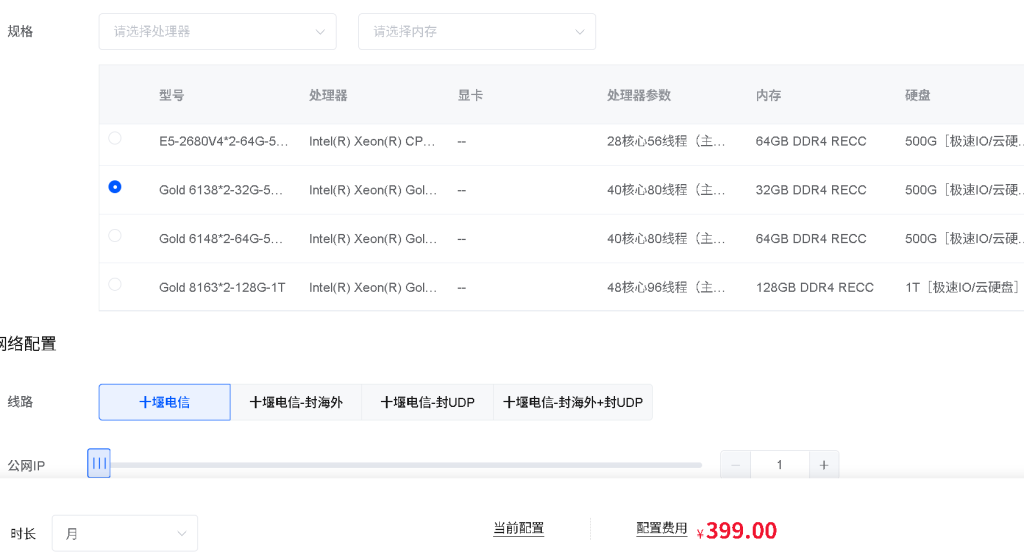The width and height of the screenshot is (1024, 552).
Task: Click the 128GB DDR4 RECC memory cell
Action: tap(814, 288)
